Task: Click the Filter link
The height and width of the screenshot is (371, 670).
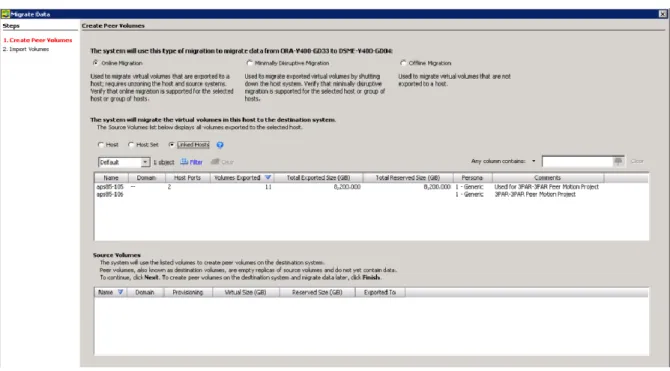Action: click(x=196, y=162)
